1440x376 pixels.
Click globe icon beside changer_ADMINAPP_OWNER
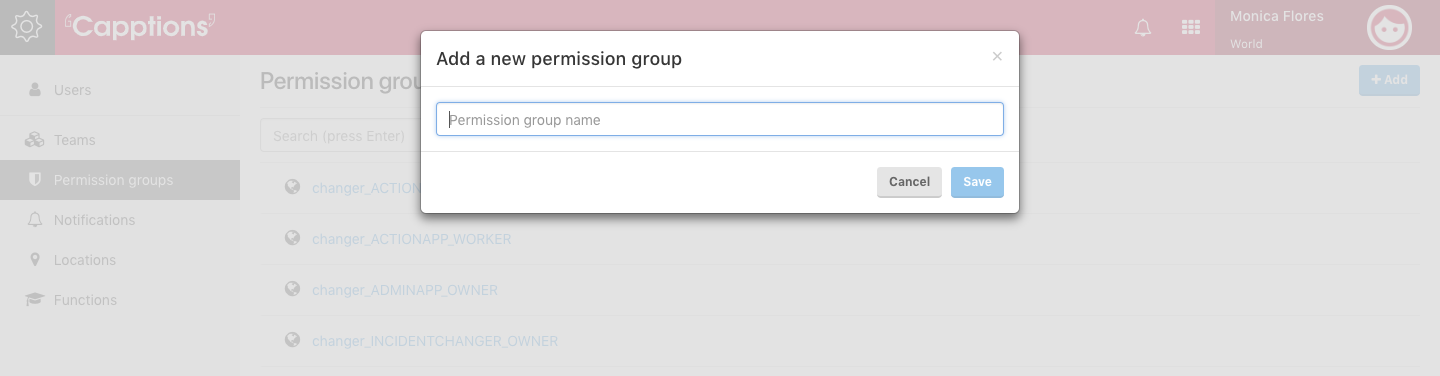click(293, 289)
